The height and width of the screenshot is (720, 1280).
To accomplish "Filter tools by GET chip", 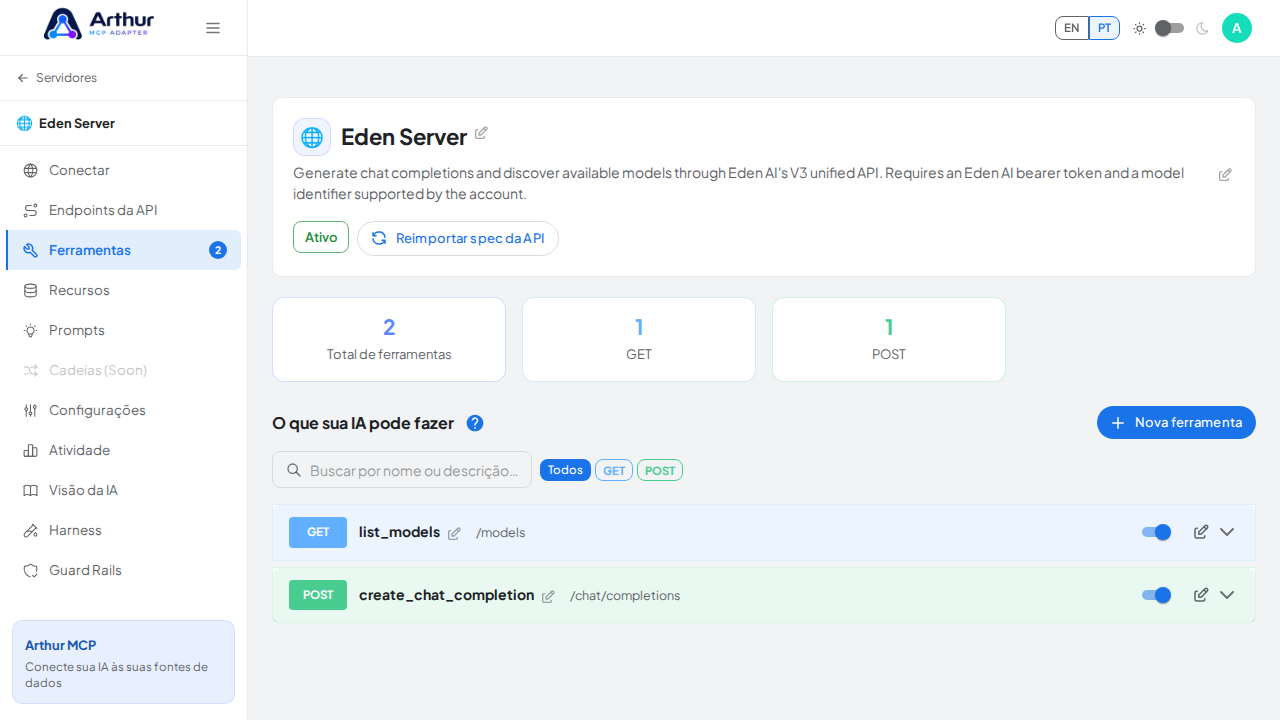I will coord(614,470).
